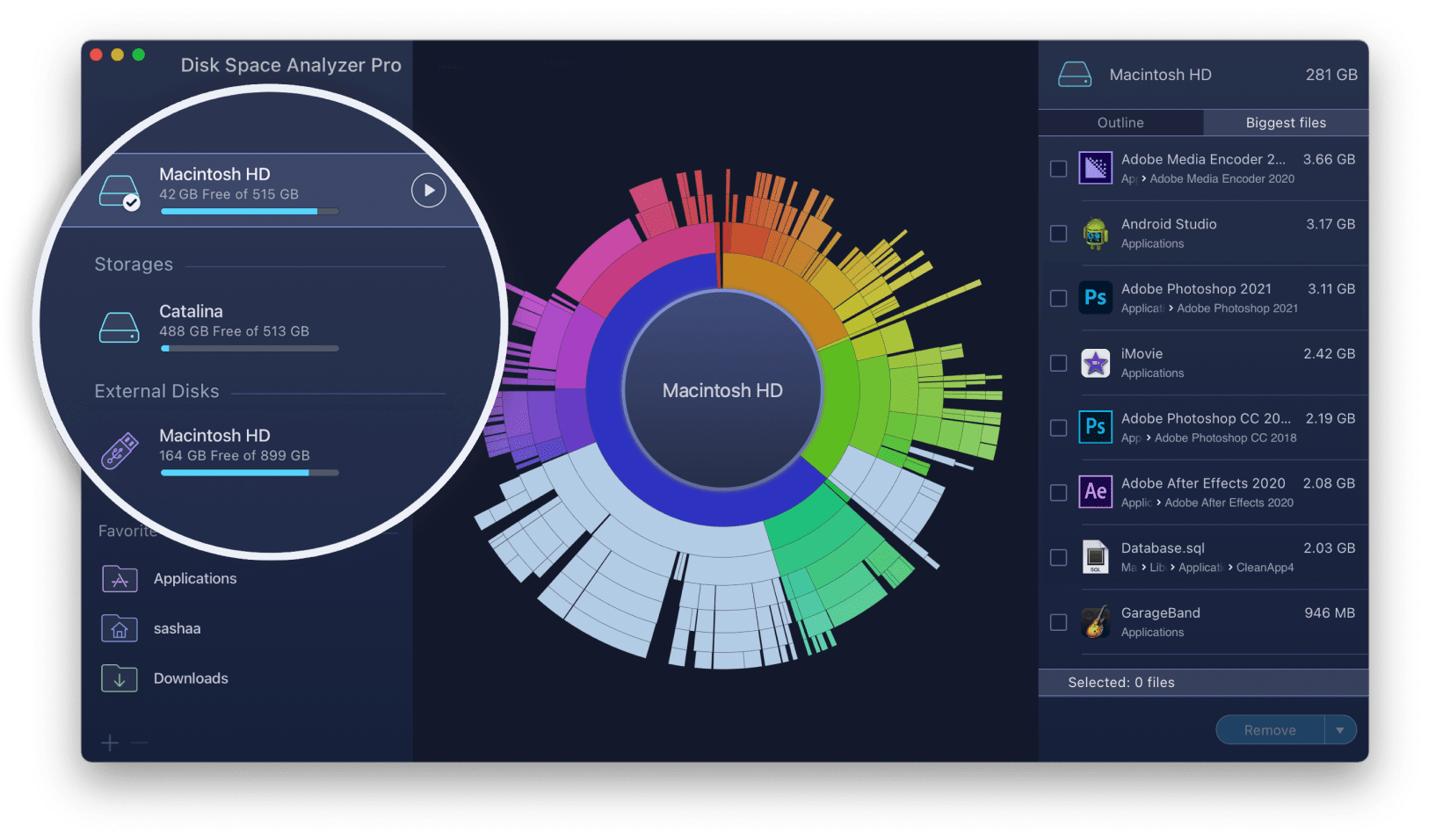
Task: Click the GarageBand guitar icon
Action: click(x=1095, y=622)
